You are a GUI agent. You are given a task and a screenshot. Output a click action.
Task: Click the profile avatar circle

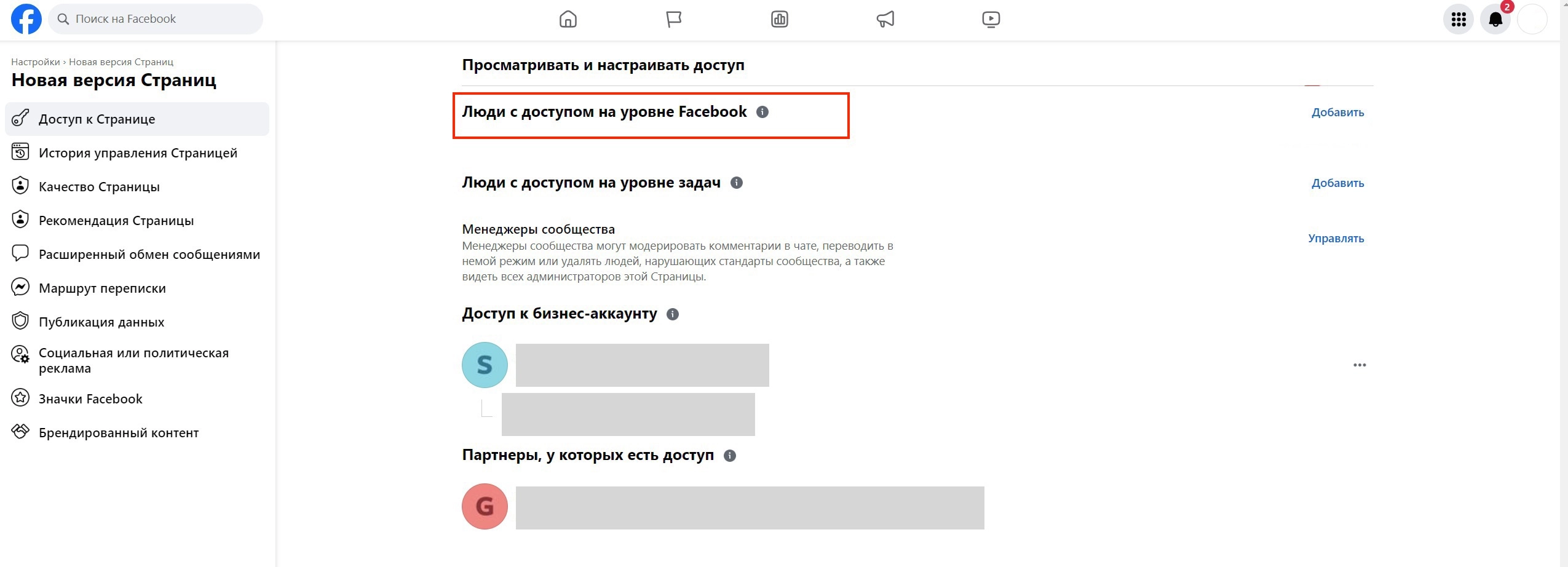coord(1532,20)
